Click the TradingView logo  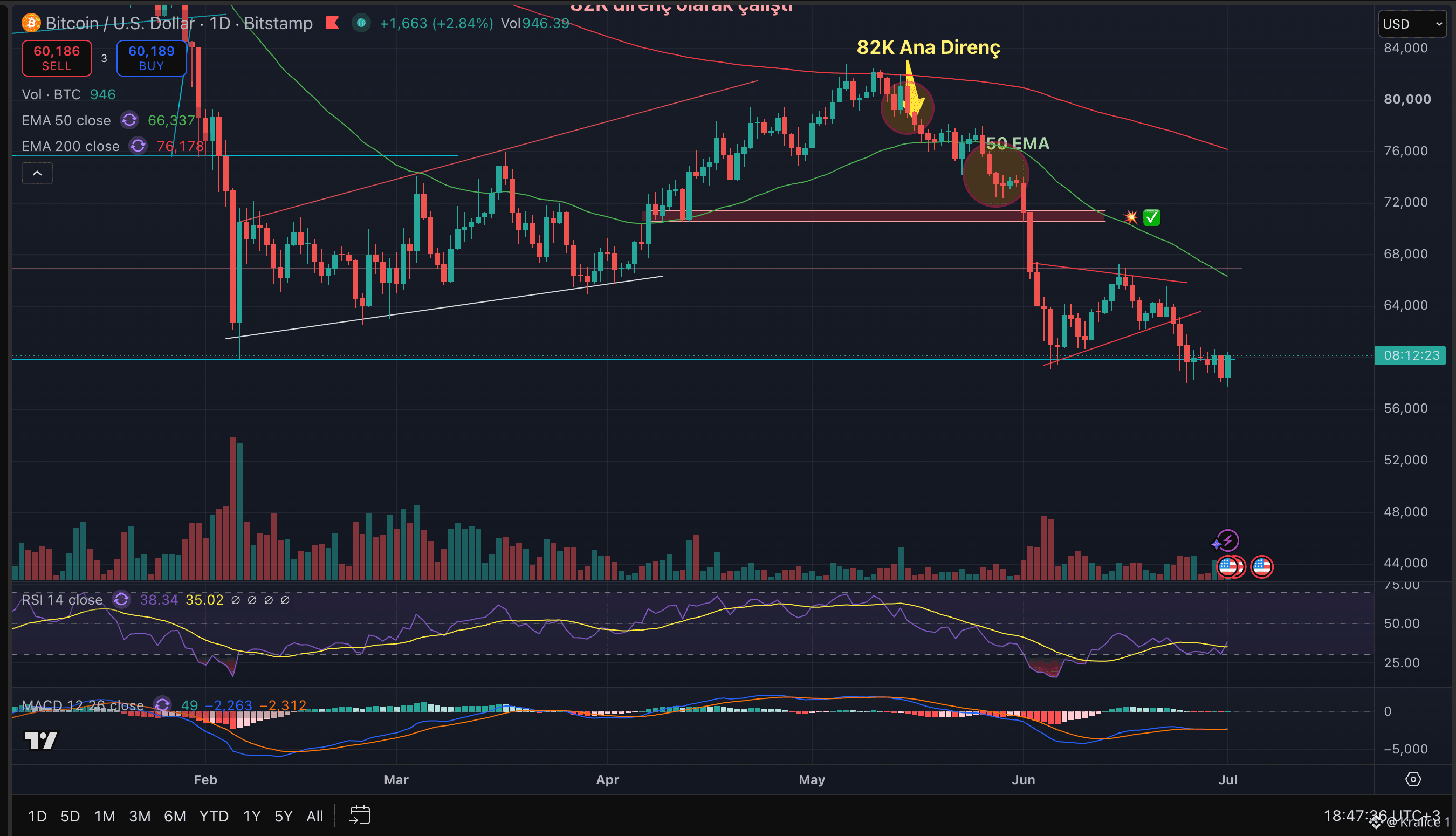tap(41, 740)
